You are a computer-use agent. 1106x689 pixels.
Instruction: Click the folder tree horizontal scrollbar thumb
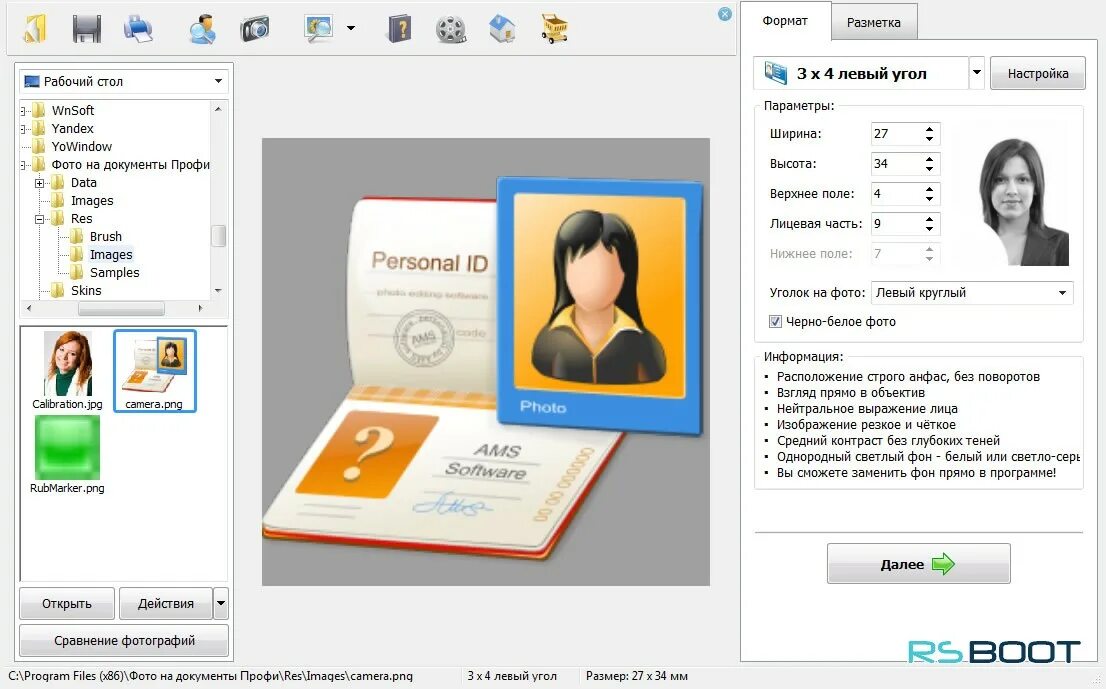click(121, 308)
